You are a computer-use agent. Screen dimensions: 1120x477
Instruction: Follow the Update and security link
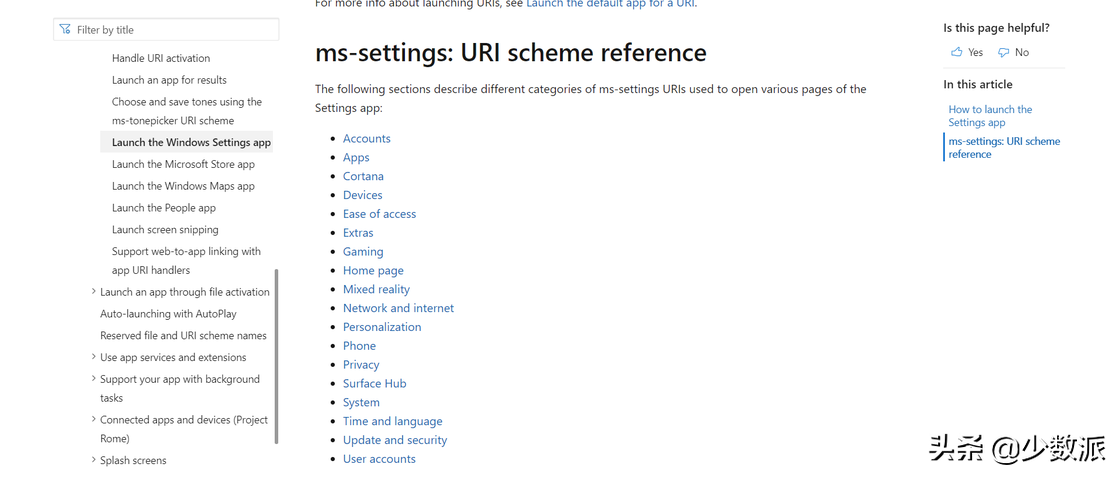395,440
